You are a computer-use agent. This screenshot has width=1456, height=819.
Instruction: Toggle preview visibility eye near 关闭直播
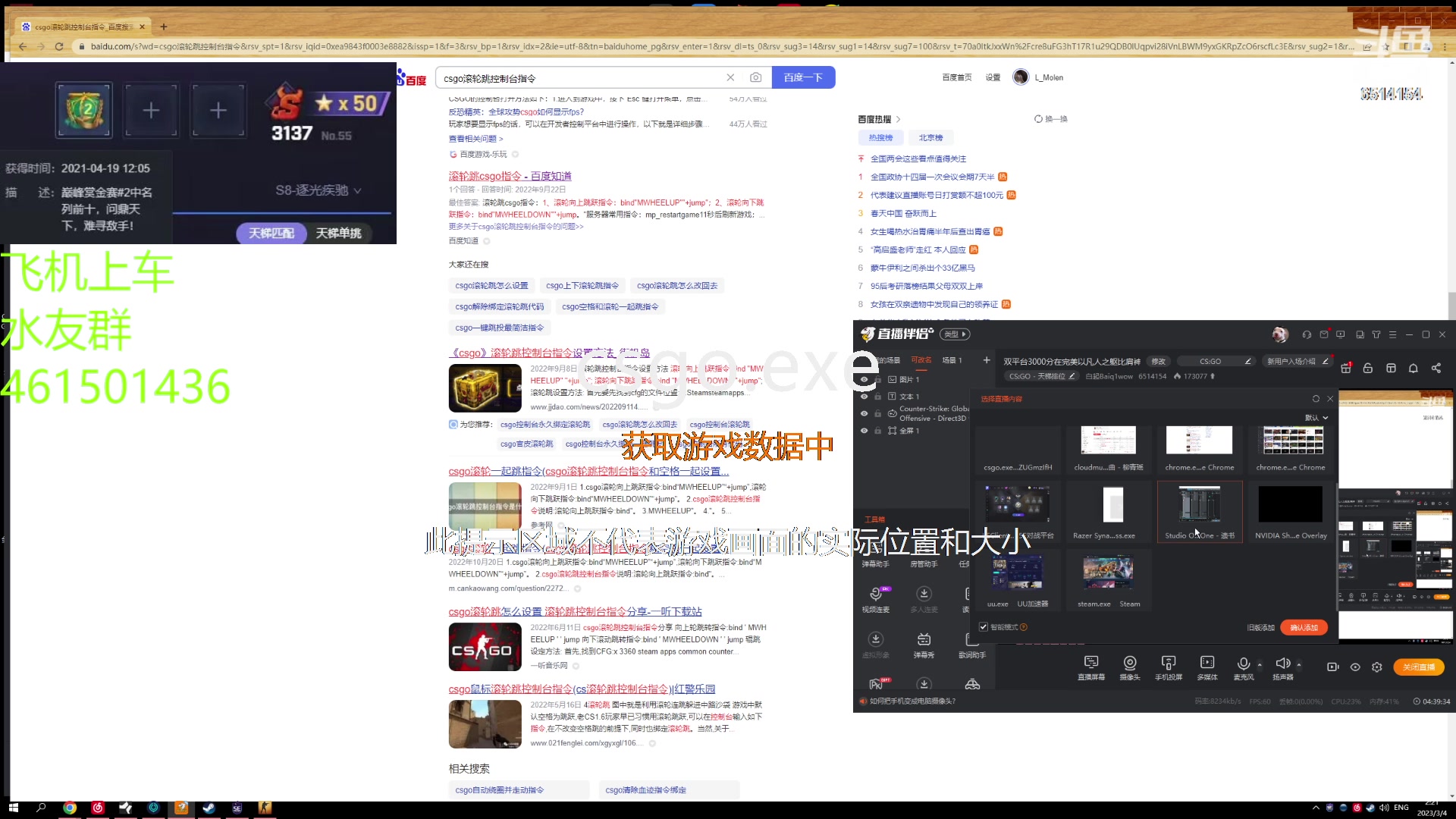(x=1355, y=667)
